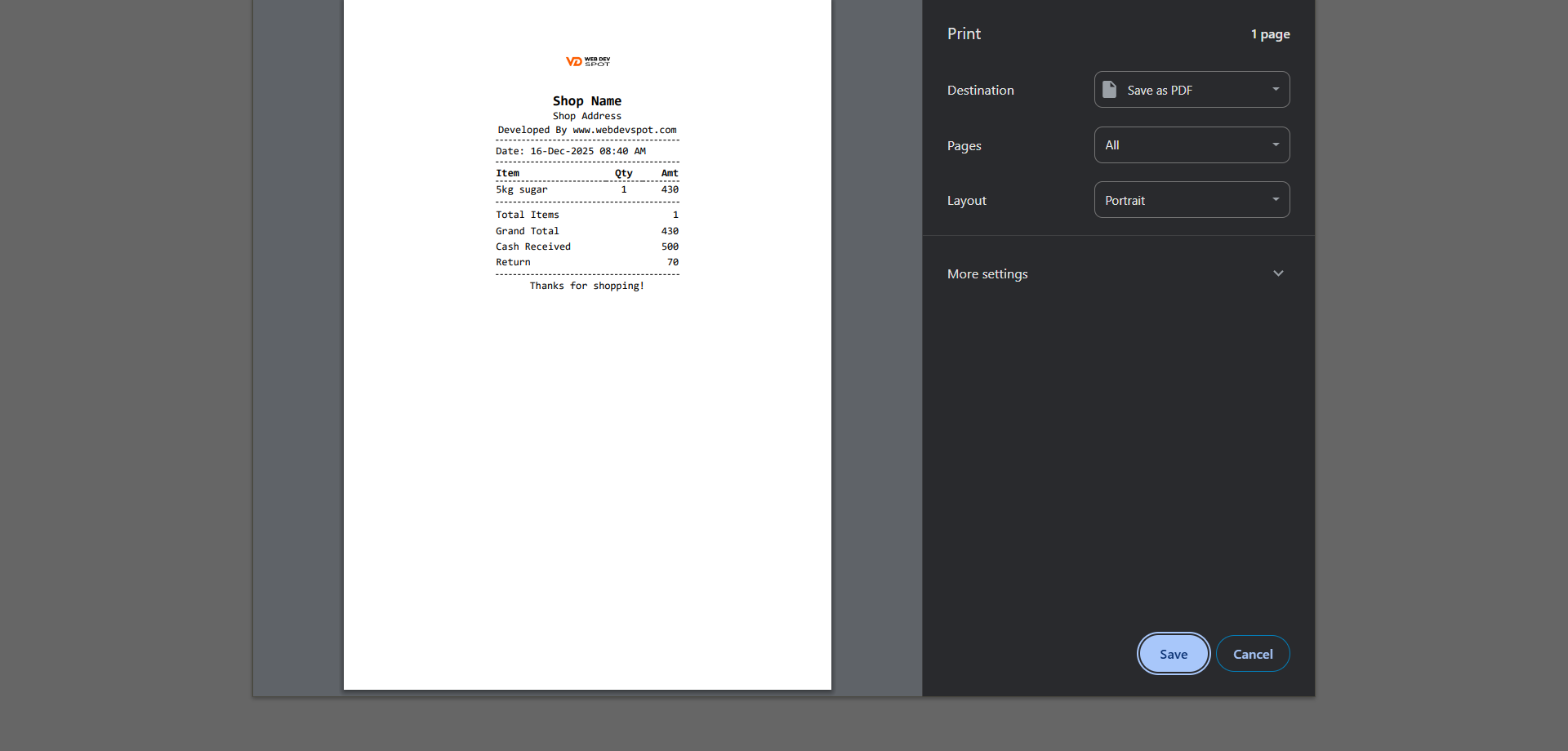Click the Thanks for shopping footer text
The width and height of the screenshot is (1568, 751).
coord(586,286)
